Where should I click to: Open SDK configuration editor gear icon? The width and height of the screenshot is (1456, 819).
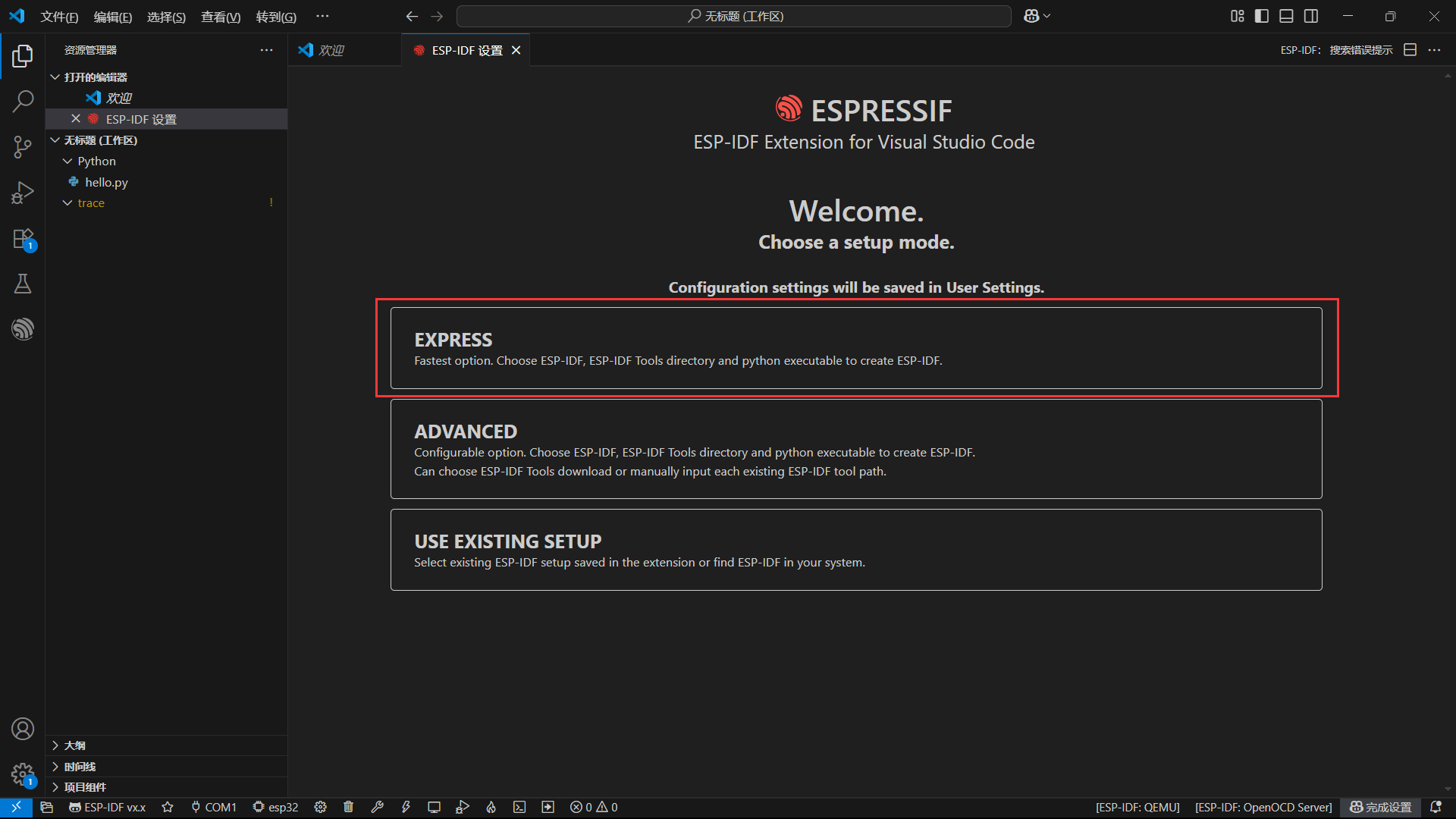pyautogui.click(x=321, y=808)
